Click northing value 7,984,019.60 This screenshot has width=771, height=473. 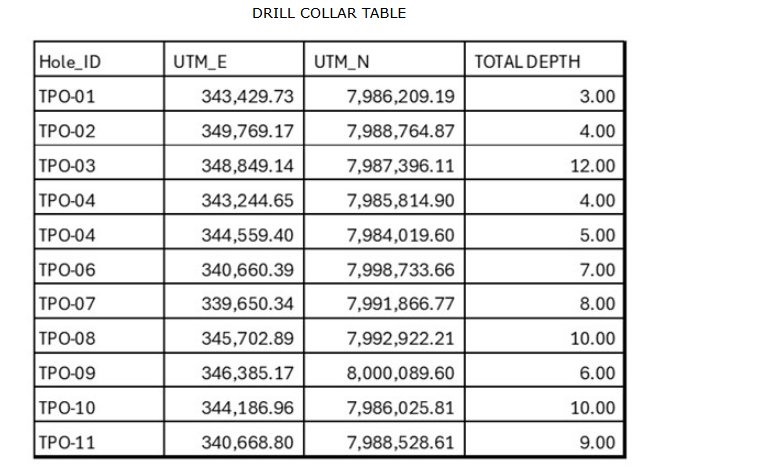(x=400, y=235)
